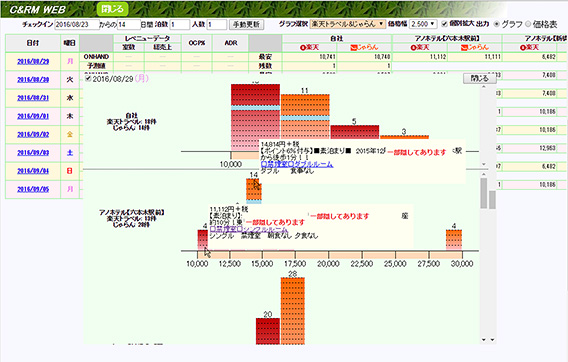
Task: Click the tall orange bar labeled 28
Action: (293, 311)
